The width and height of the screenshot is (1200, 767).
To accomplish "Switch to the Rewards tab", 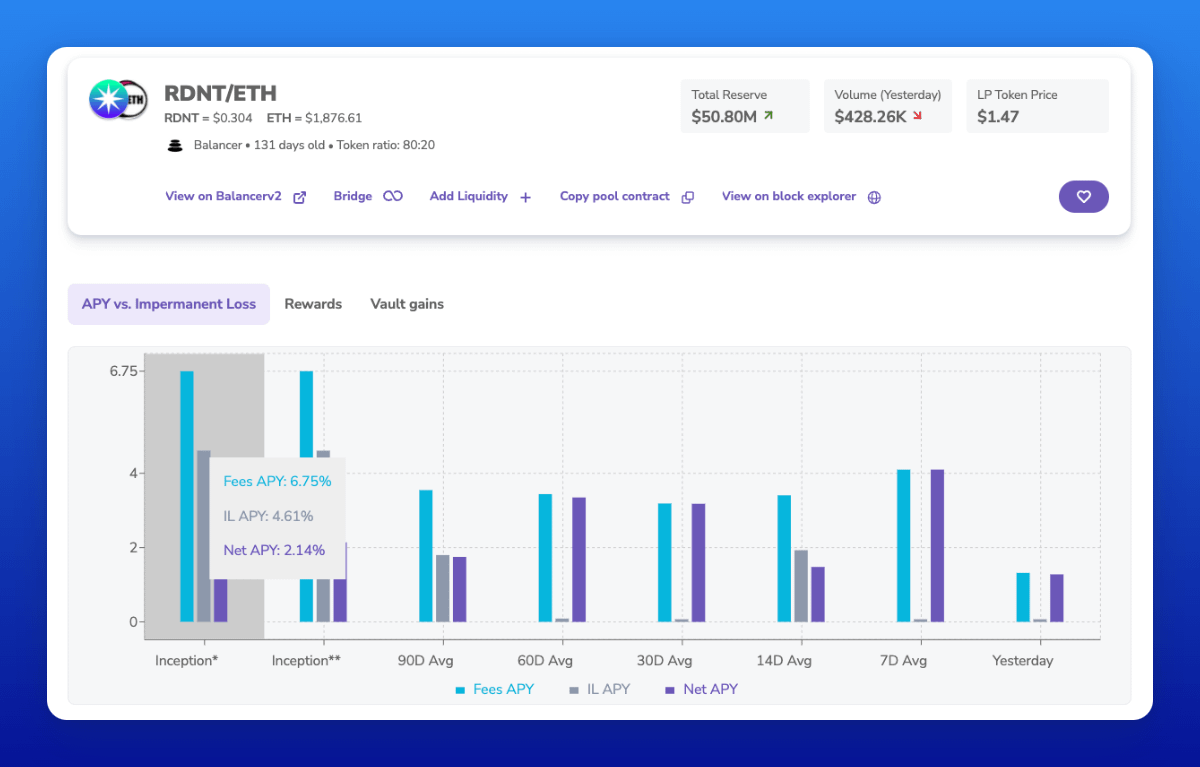I will point(313,304).
